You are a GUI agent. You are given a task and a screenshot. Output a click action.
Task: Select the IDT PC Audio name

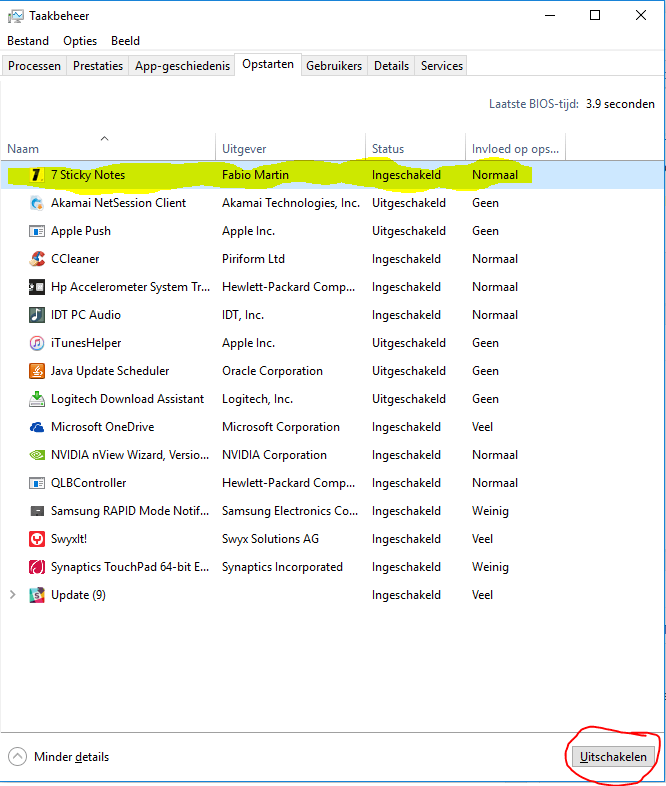[86, 315]
